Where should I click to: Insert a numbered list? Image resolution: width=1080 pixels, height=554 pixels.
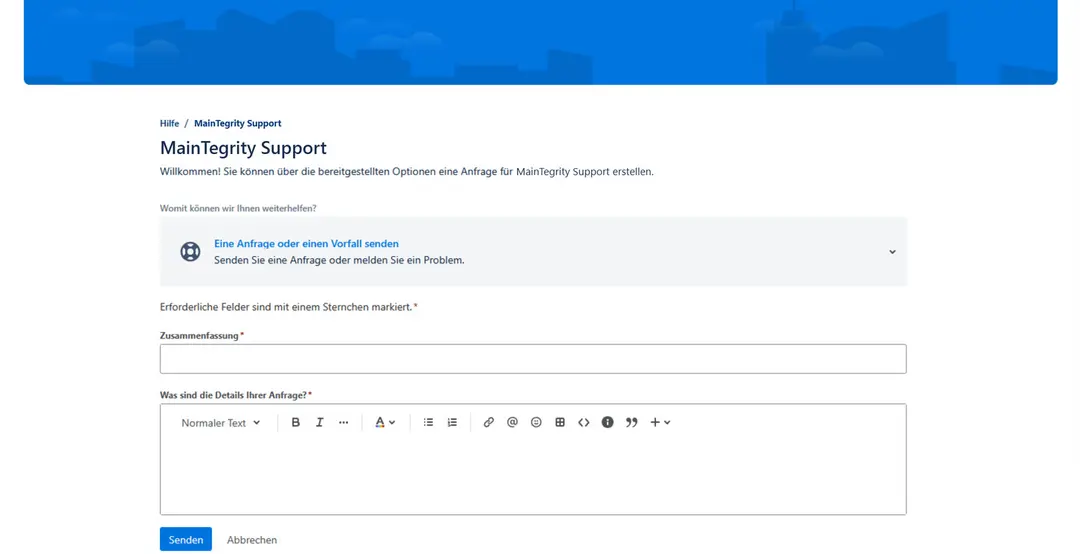point(452,422)
